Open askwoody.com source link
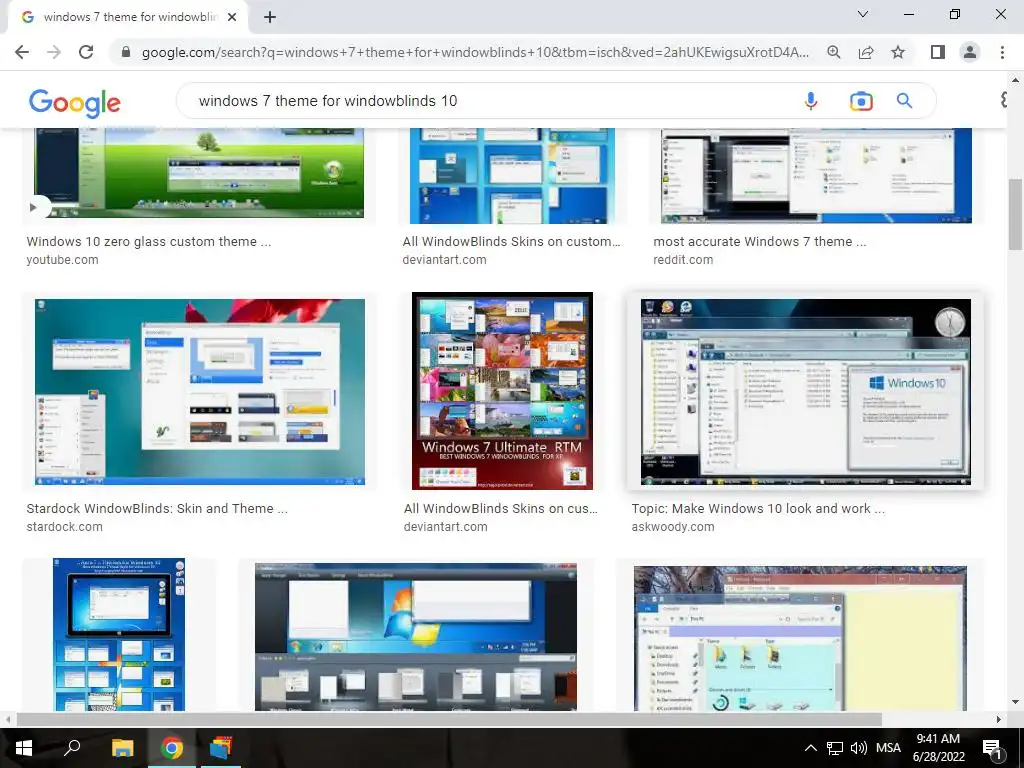Image resolution: width=1024 pixels, height=768 pixels. (673, 527)
